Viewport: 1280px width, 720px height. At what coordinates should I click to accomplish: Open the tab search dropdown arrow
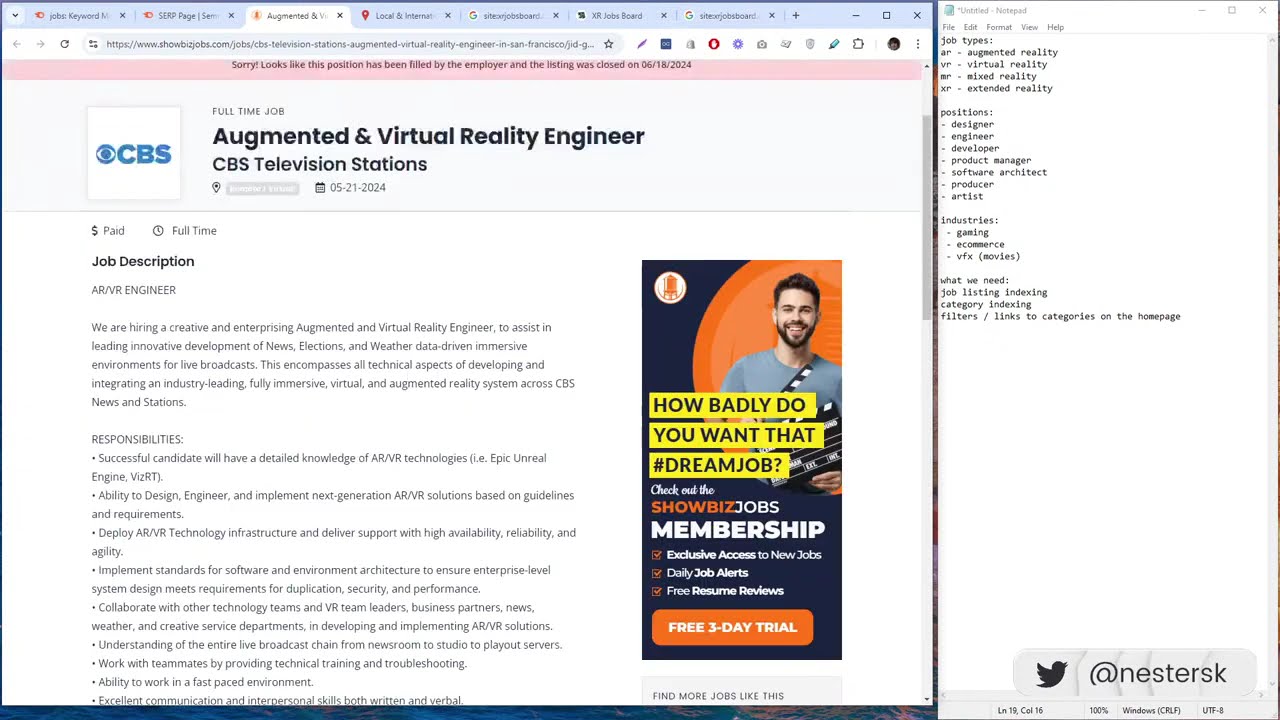click(14, 16)
